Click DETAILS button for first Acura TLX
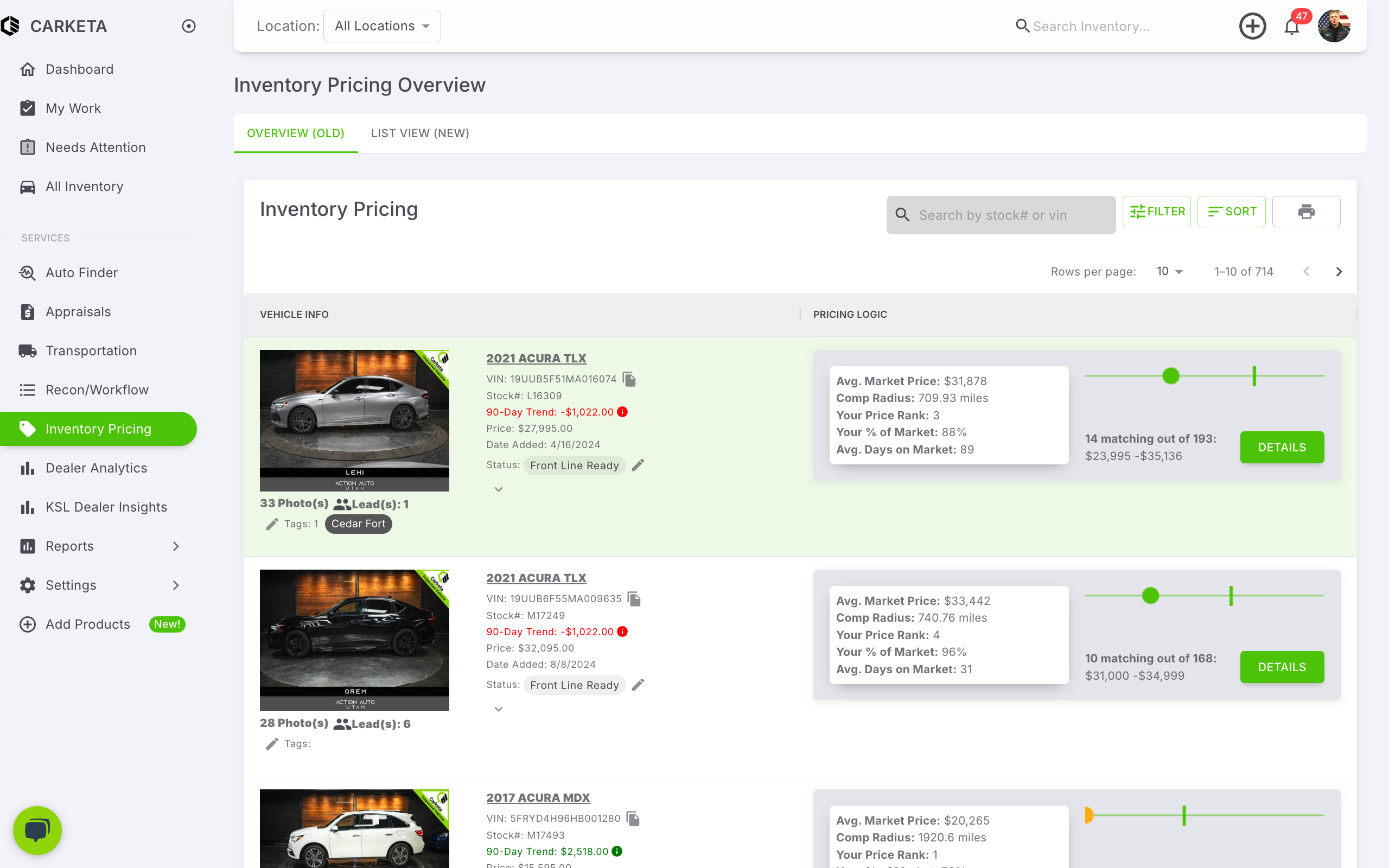1389x868 pixels. [x=1281, y=447]
